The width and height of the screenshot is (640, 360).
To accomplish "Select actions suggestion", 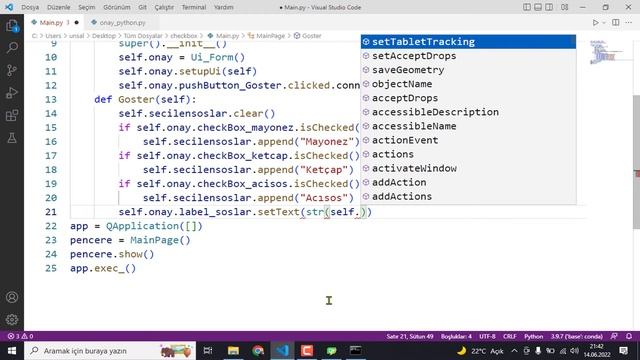I will [x=468, y=154].
